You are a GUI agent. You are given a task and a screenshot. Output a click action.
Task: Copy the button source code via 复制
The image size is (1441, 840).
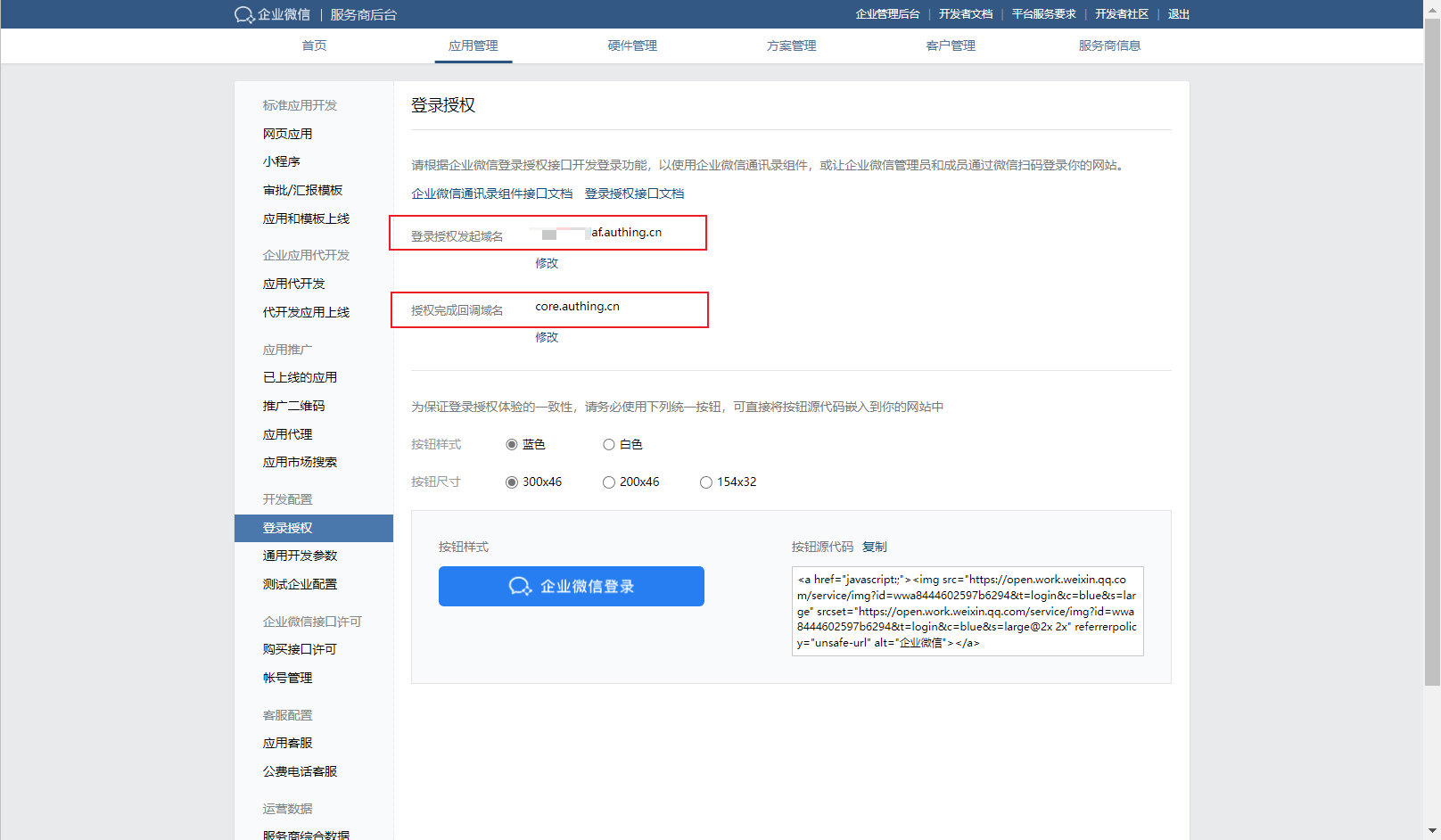[874, 547]
